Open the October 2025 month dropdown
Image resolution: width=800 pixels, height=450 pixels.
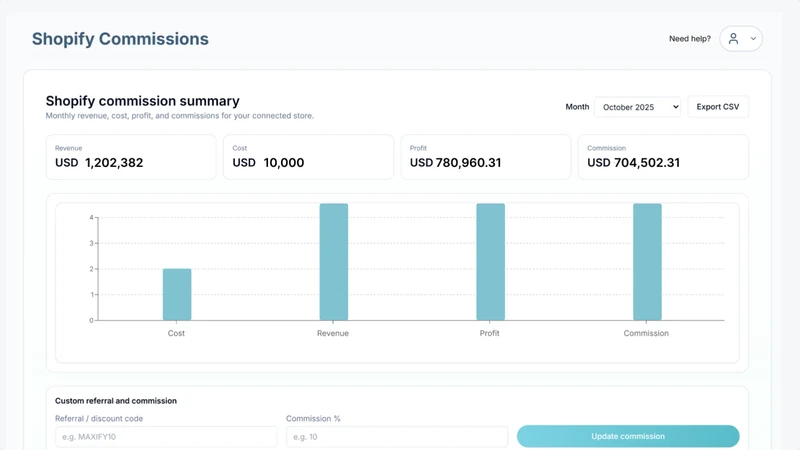[637, 107]
